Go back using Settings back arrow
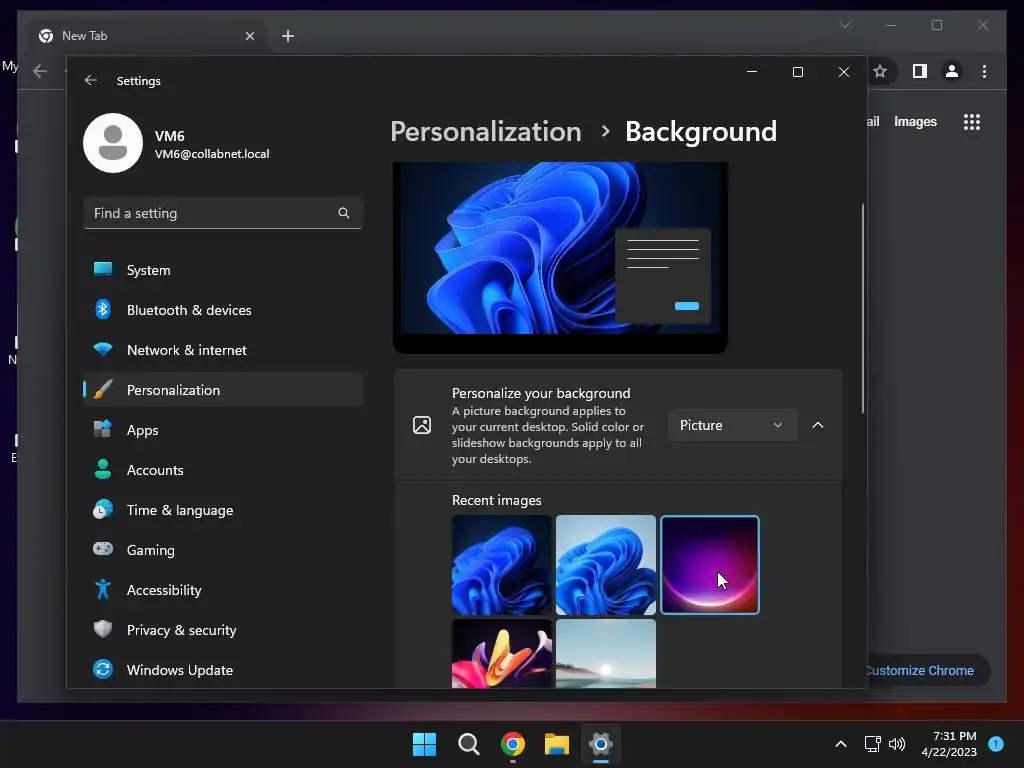This screenshot has width=1024, height=768. point(91,80)
